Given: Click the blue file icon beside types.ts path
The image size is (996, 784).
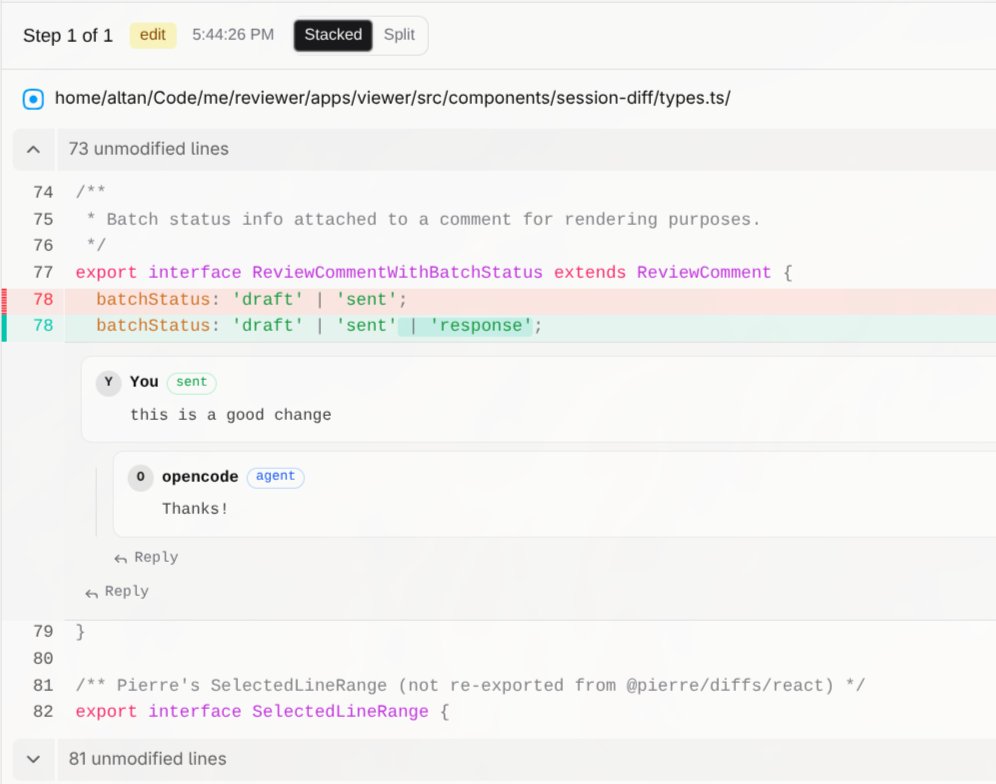Looking at the screenshot, I should pos(33,99).
